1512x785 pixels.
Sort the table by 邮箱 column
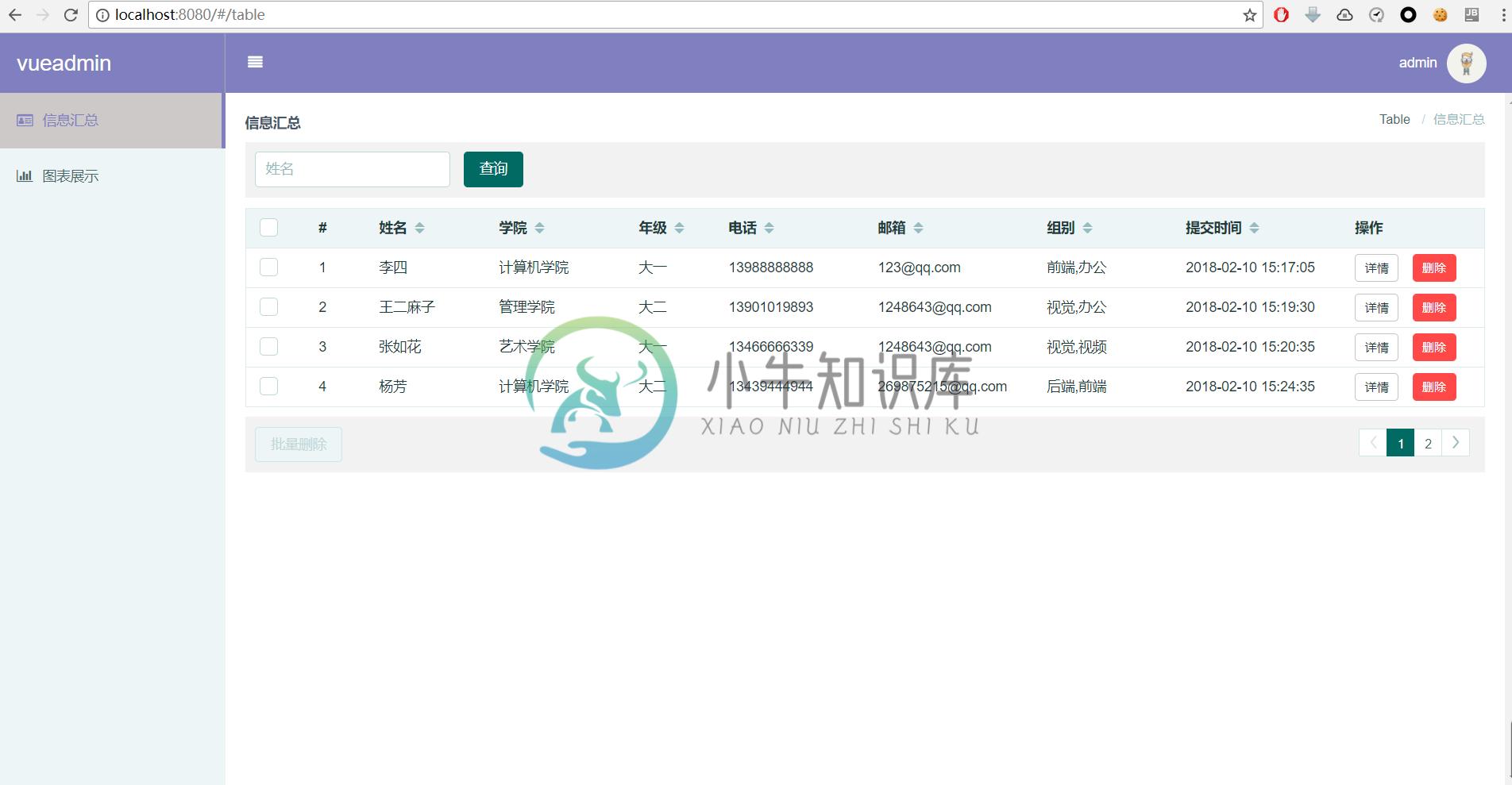[x=918, y=228]
